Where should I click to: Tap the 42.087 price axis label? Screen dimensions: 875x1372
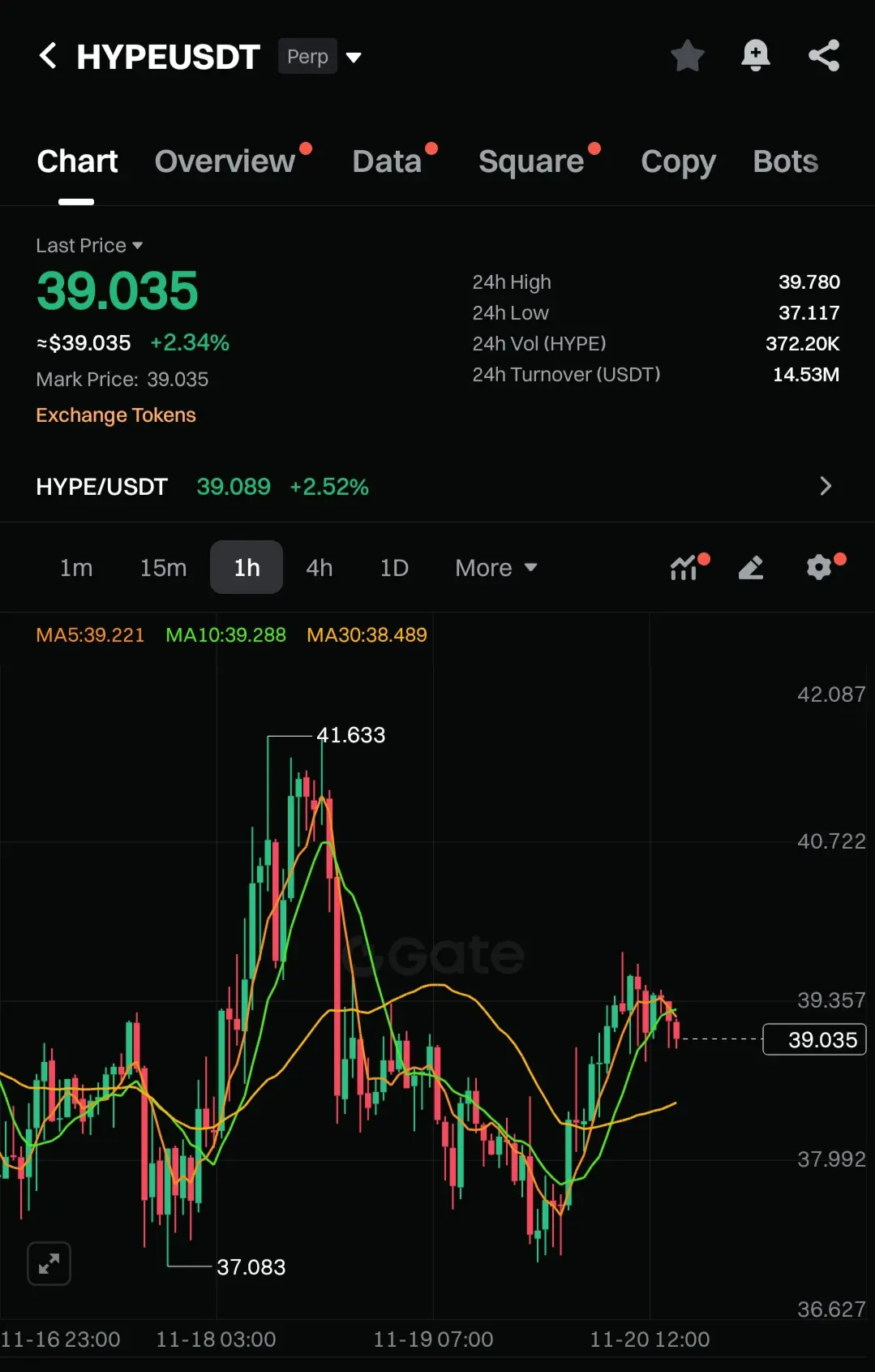tap(831, 695)
